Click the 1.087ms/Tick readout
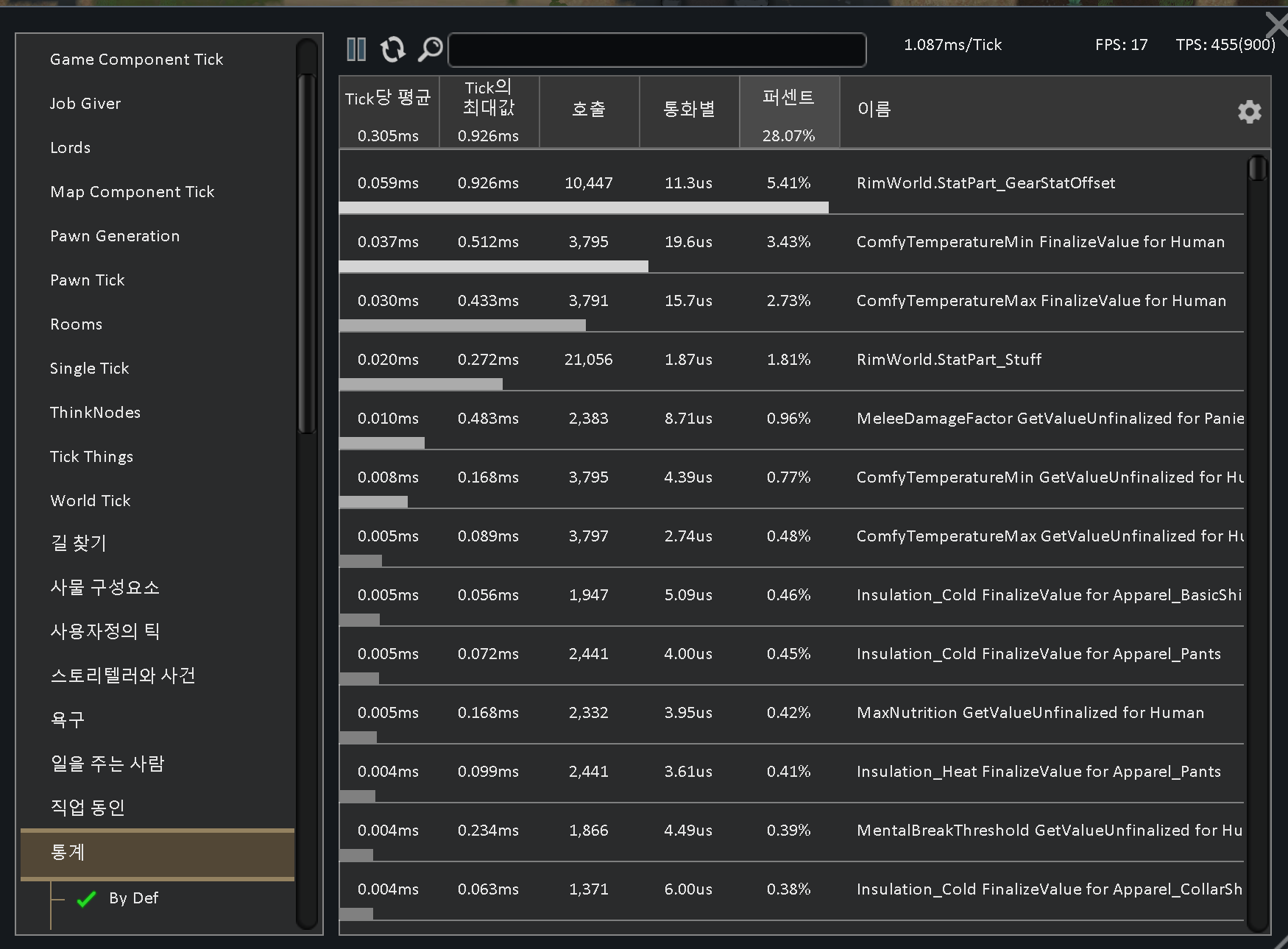1288x949 pixels. [x=952, y=45]
